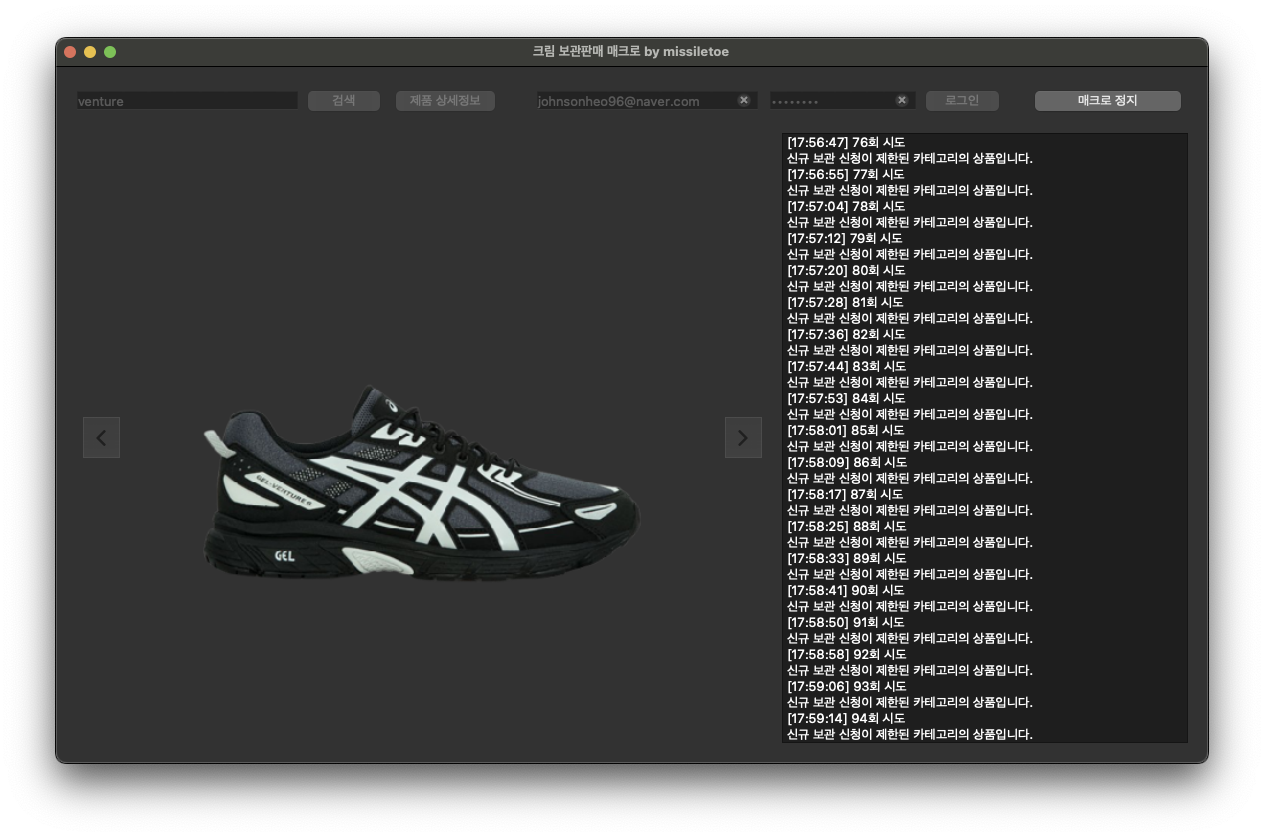Minimize the window with the yellow button

90,52
